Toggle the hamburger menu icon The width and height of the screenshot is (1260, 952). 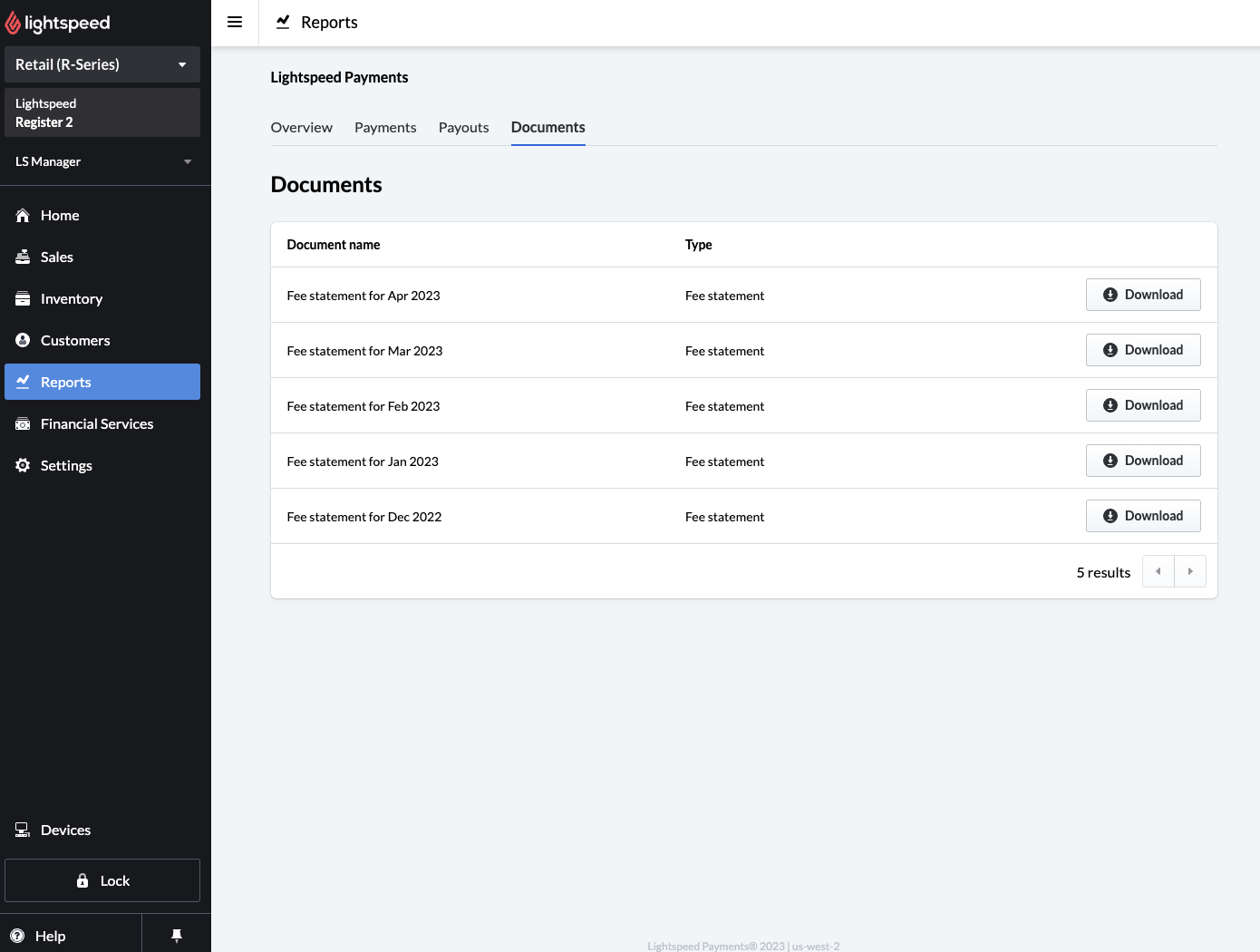click(x=235, y=23)
